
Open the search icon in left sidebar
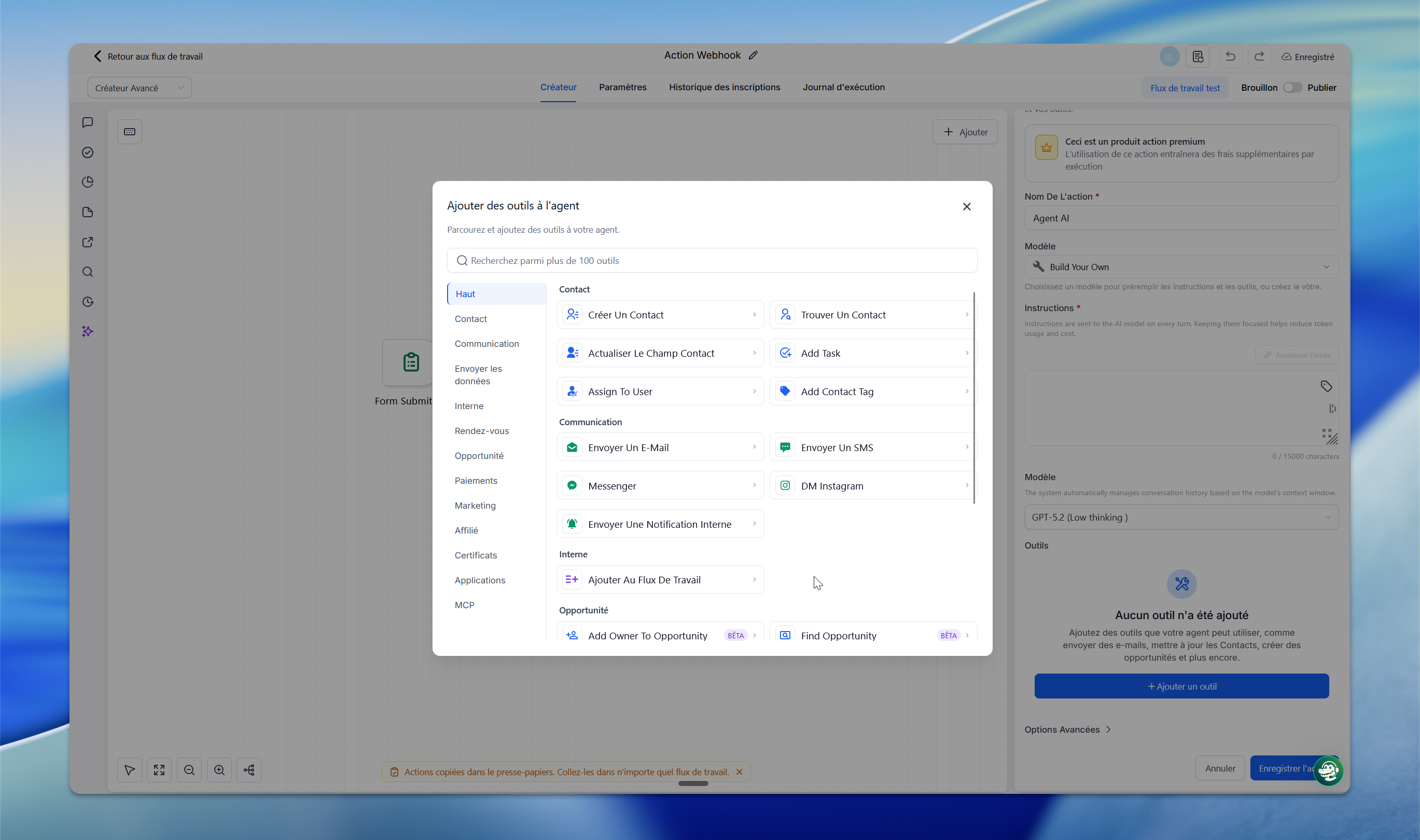pos(88,272)
